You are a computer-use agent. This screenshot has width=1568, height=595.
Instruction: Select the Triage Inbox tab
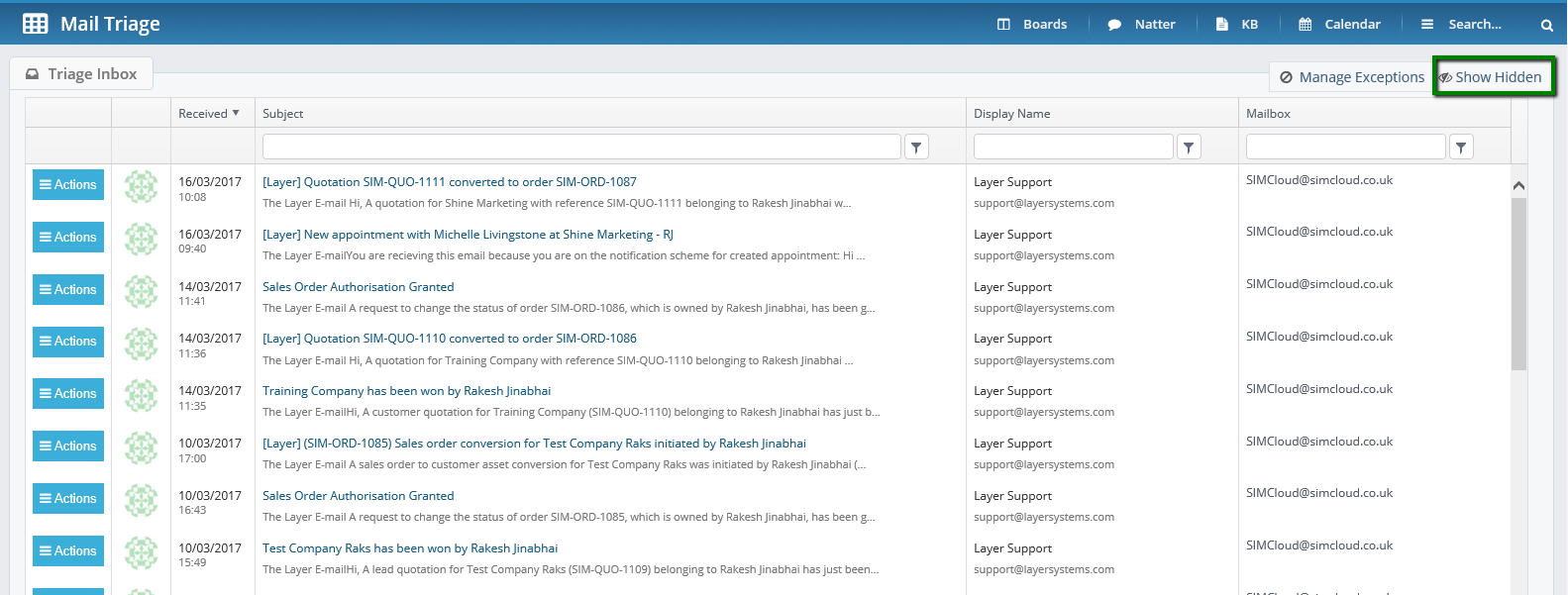(81, 74)
